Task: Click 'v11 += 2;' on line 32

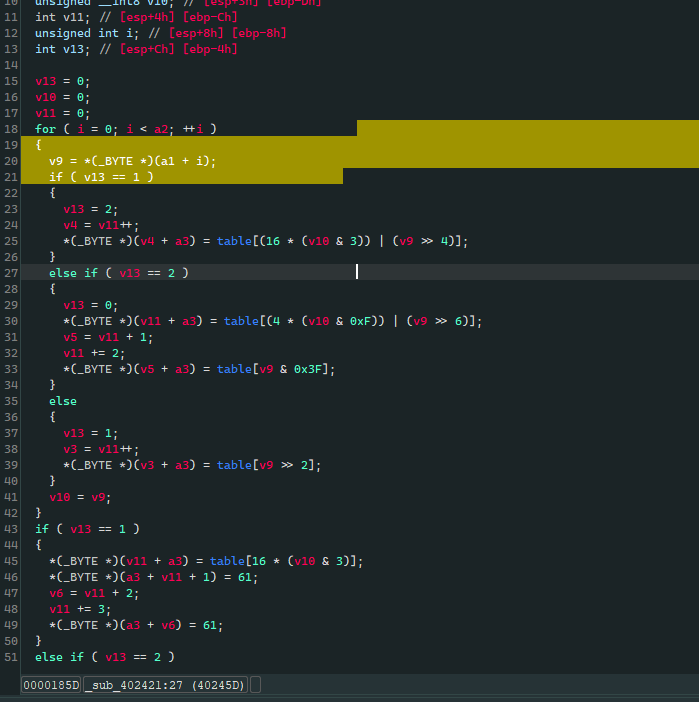Action: (94, 353)
